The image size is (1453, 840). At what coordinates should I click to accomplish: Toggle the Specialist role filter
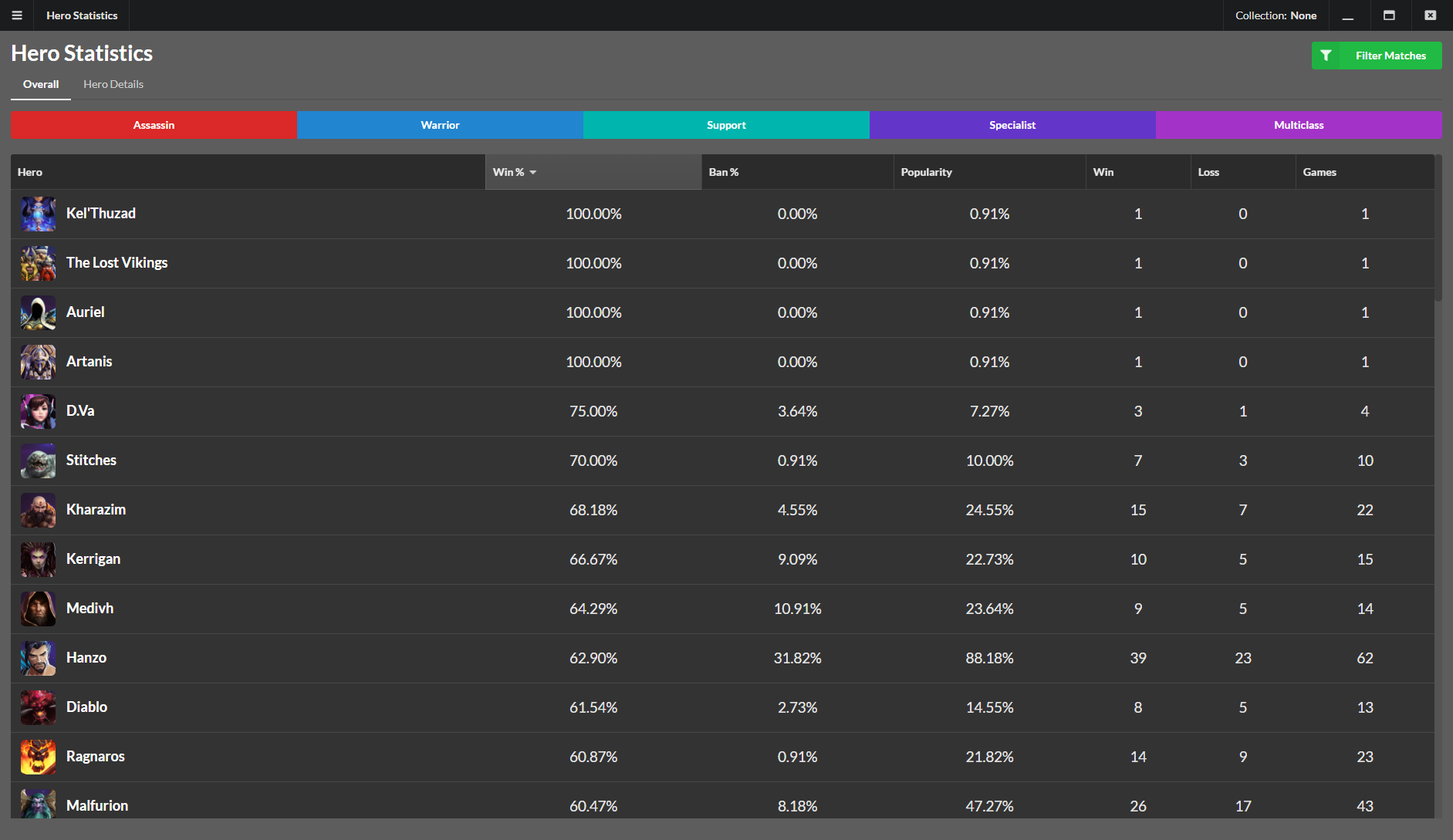[1012, 125]
